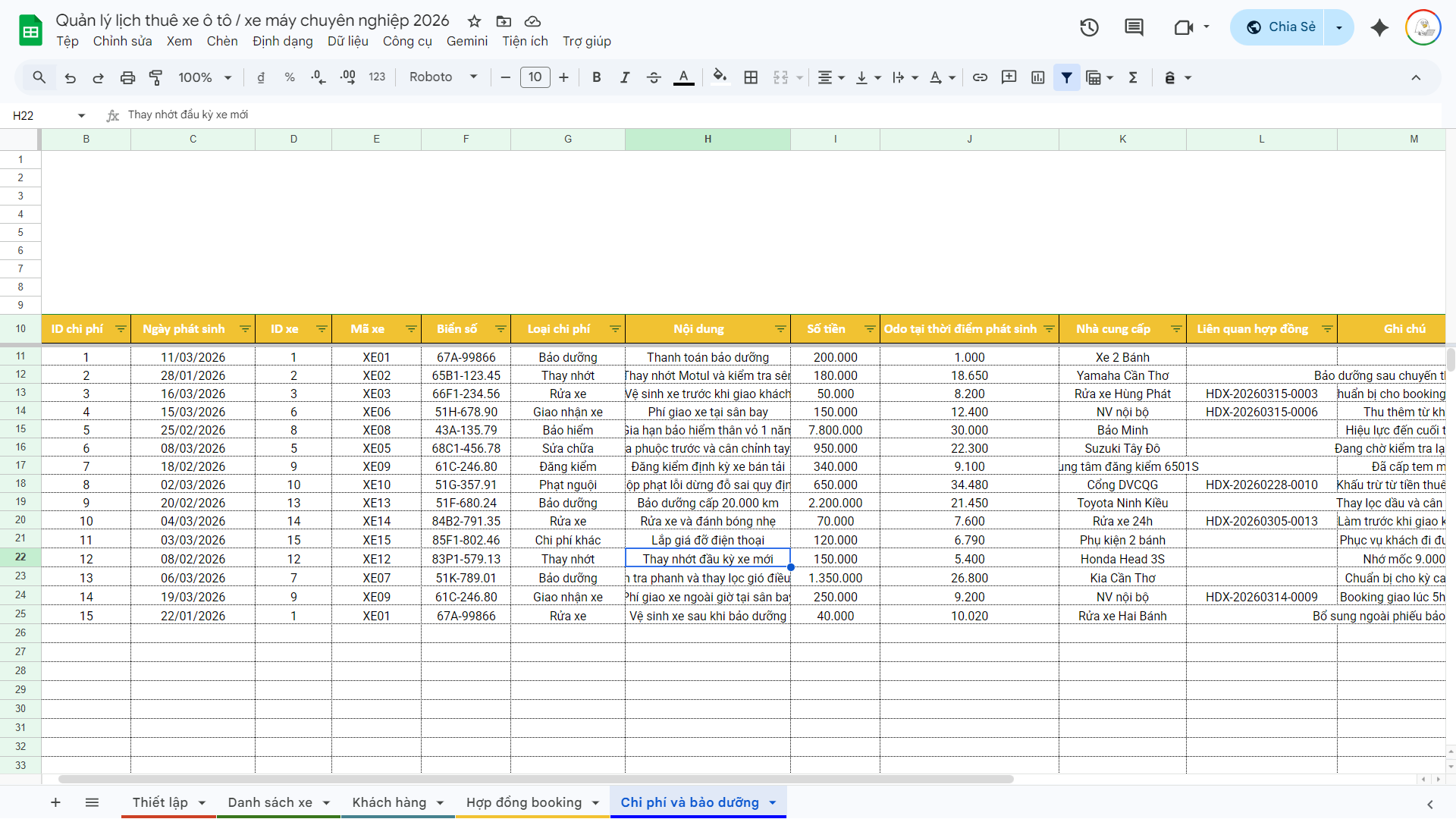
Task: Open the Roboto font dropdown
Action: [x=442, y=77]
